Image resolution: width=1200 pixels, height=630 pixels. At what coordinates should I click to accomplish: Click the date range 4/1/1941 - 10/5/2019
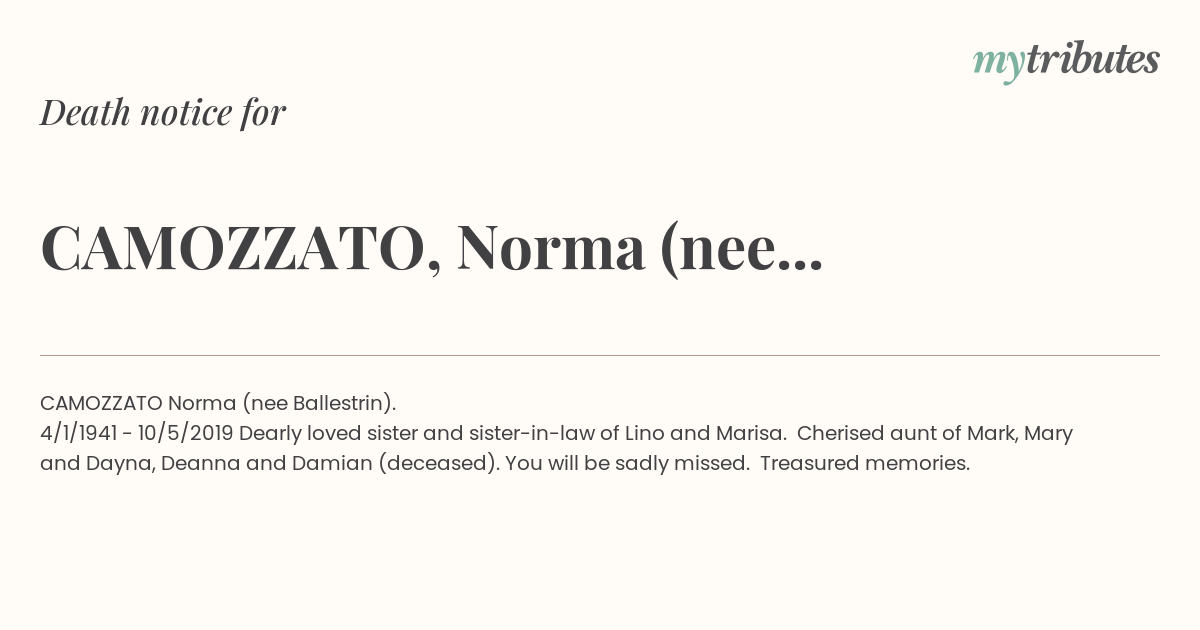[137, 433]
